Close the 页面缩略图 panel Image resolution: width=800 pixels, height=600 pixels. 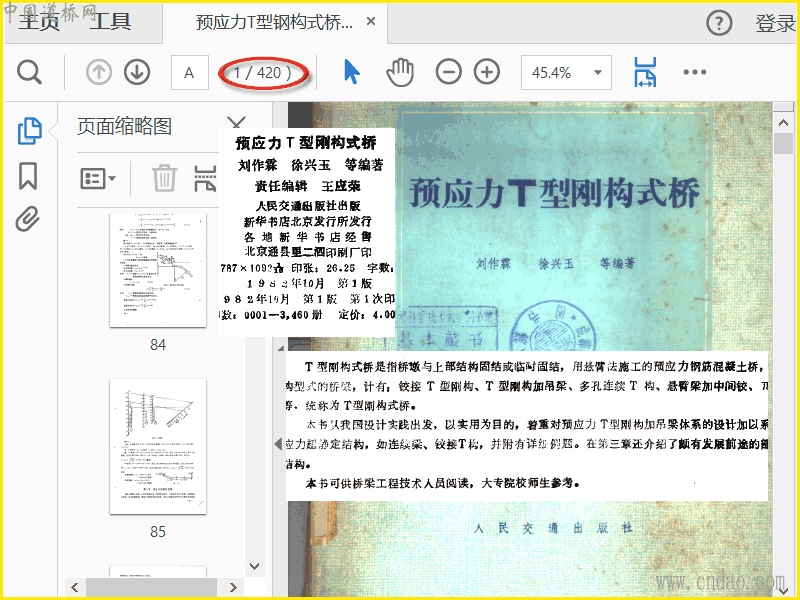click(x=236, y=123)
